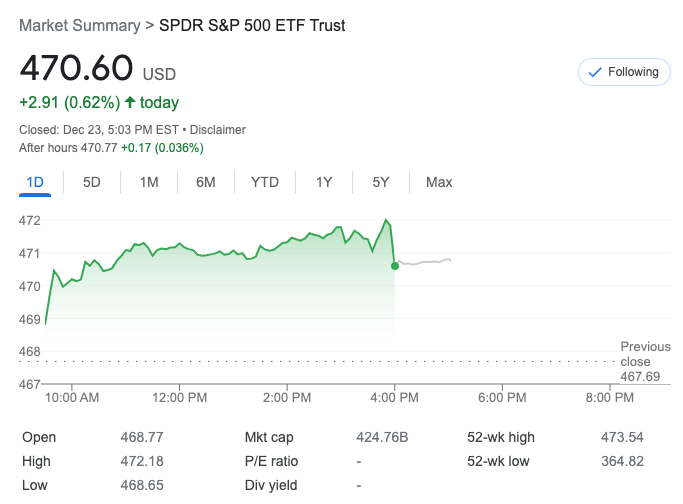The height and width of the screenshot is (504, 683).
Task: Switch to the 5D tab
Action: point(91,182)
